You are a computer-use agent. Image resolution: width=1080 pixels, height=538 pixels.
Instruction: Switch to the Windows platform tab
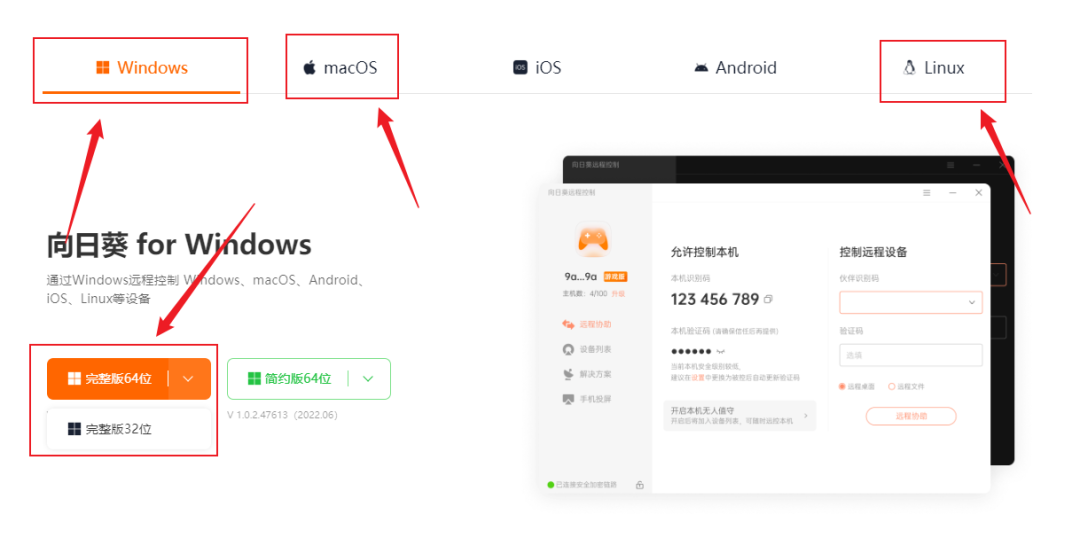coord(141,68)
